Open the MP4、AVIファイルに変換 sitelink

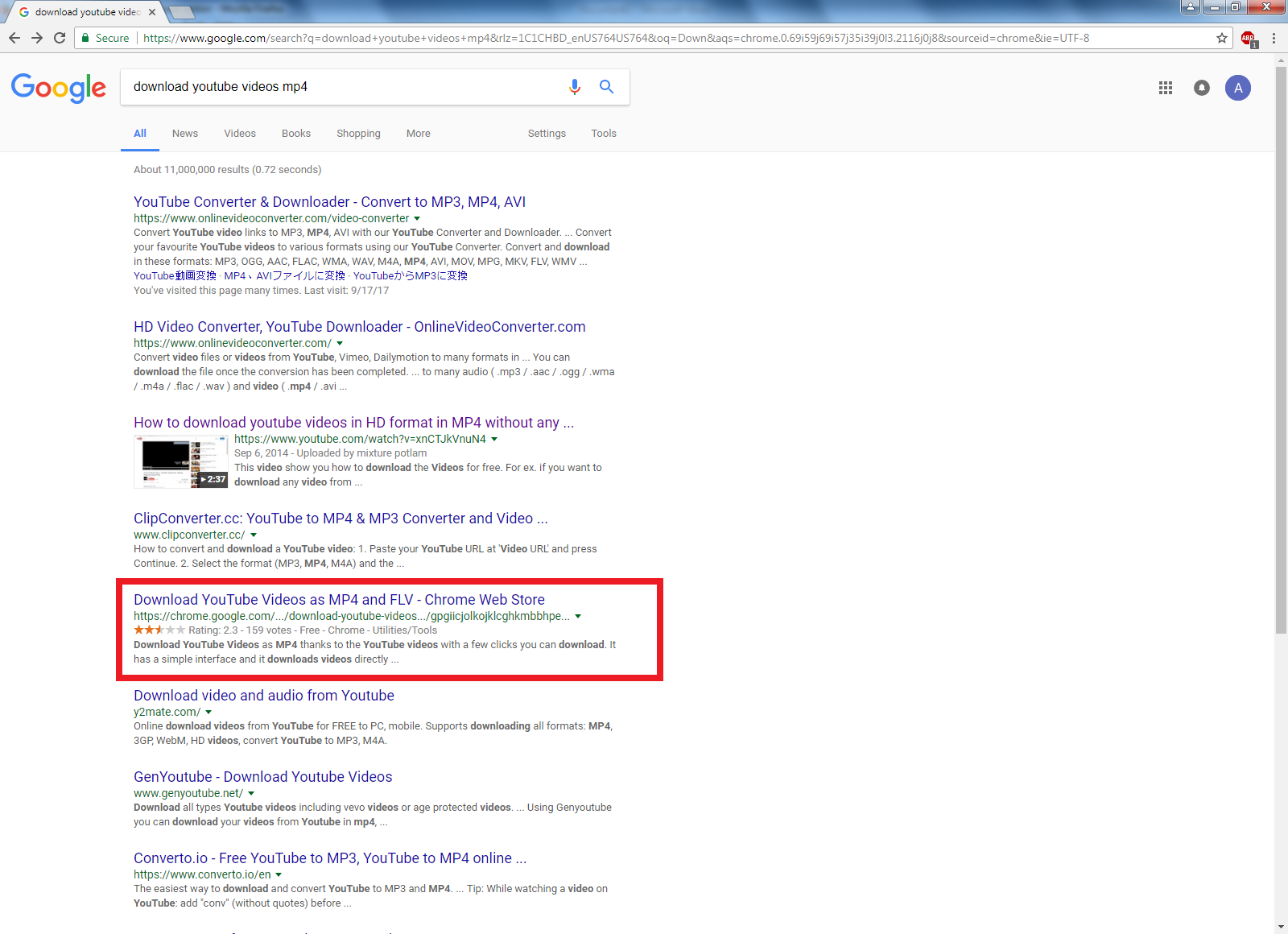(285, 276)
